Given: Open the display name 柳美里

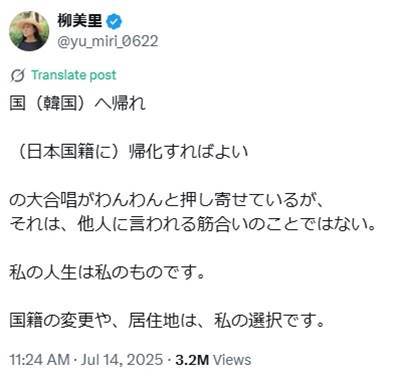Looking at the screenshot, I should (x=79, y=21).
